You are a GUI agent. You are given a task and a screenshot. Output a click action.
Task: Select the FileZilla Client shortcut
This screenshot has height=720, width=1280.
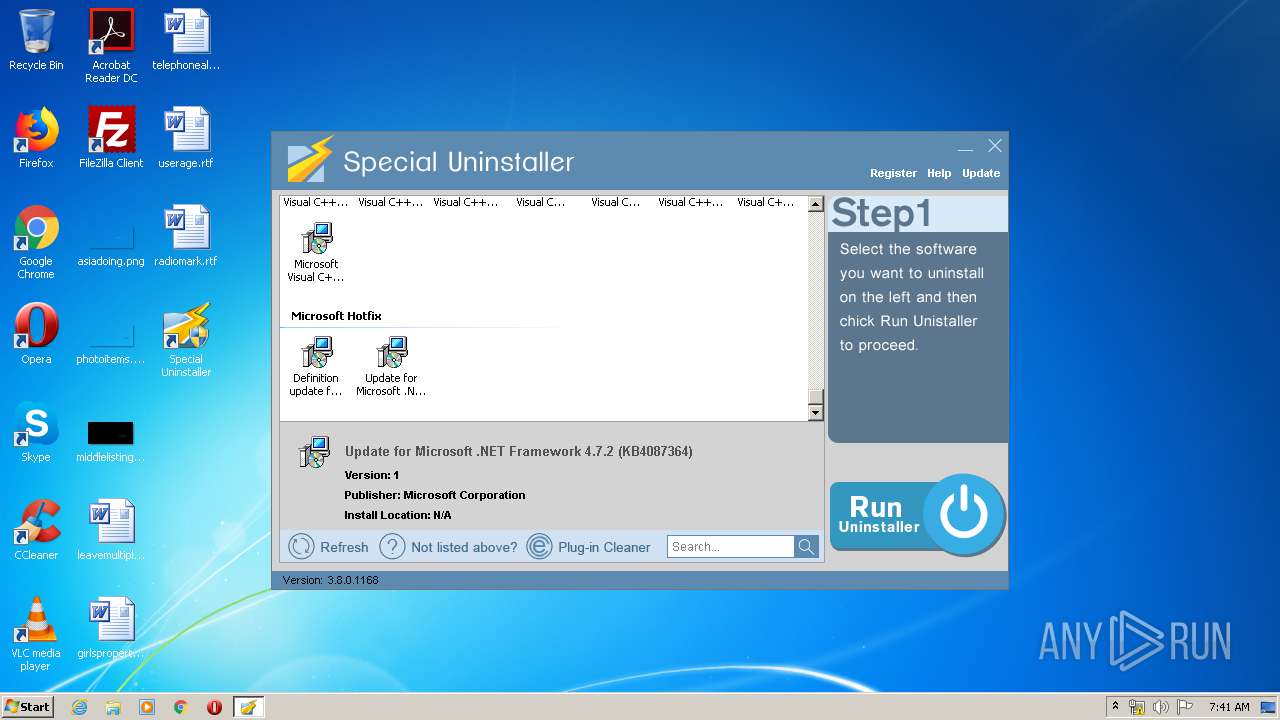111,138
